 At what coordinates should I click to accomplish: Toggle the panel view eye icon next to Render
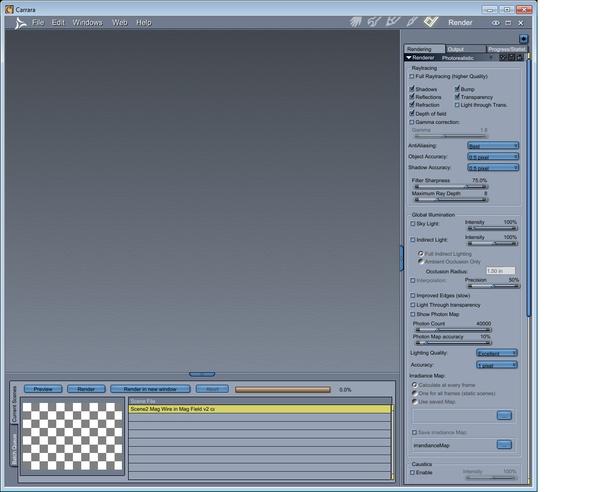click(496, 23)
